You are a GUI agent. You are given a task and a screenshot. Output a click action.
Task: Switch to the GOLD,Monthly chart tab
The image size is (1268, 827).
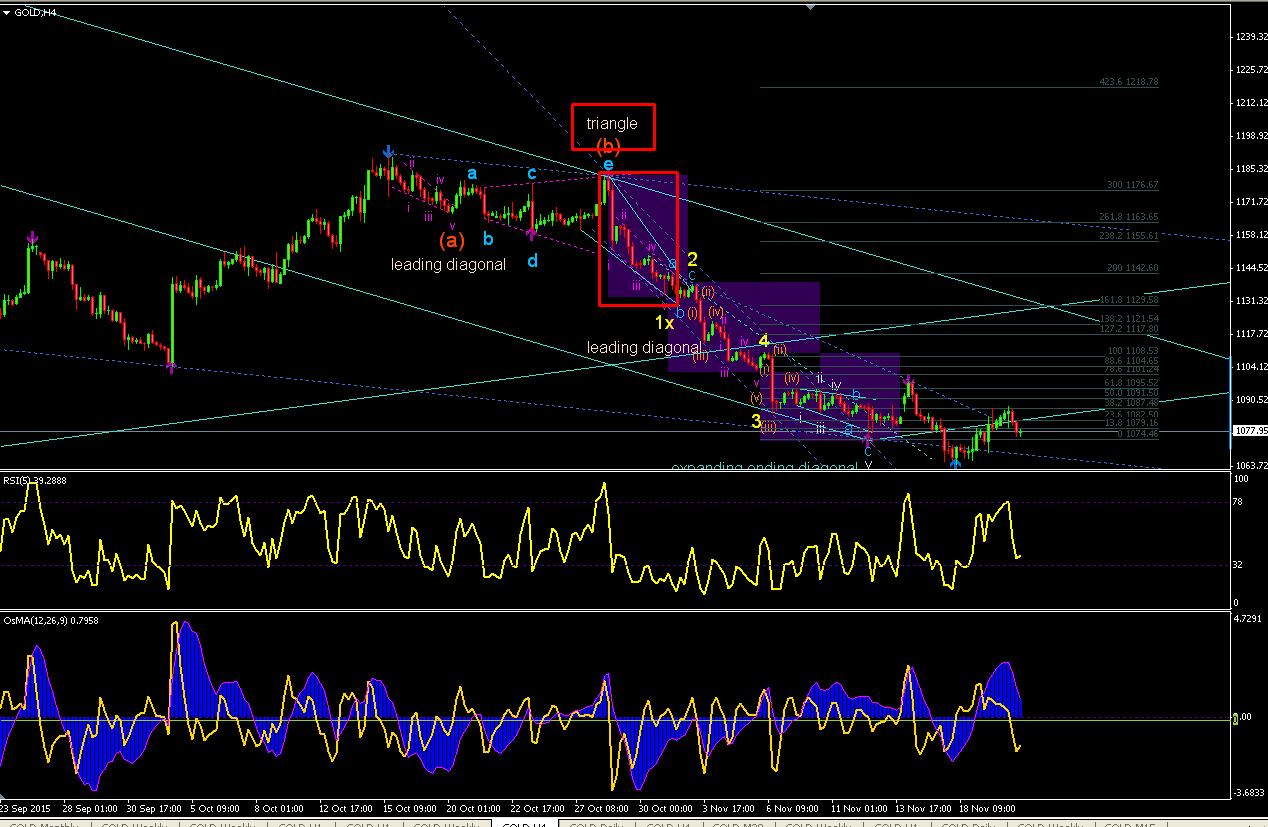tap(46, 825)
